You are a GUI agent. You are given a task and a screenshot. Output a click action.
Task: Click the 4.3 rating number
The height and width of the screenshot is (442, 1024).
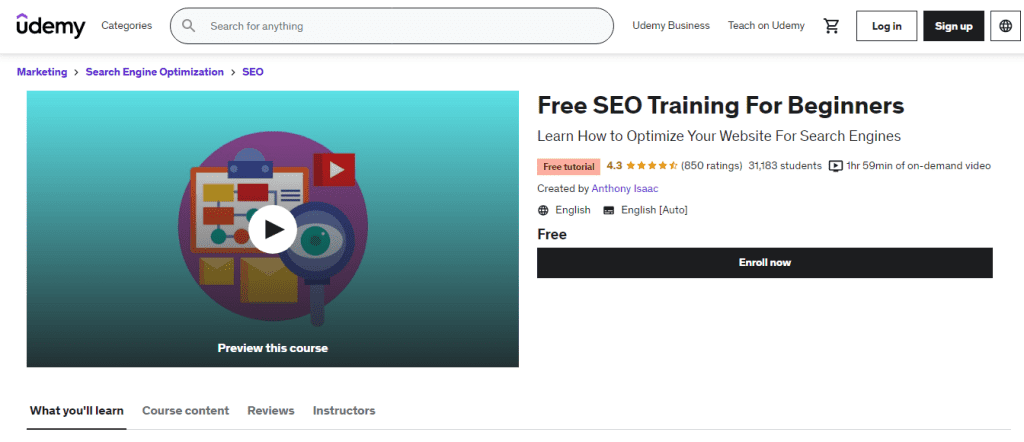click(x=614, y=166)
